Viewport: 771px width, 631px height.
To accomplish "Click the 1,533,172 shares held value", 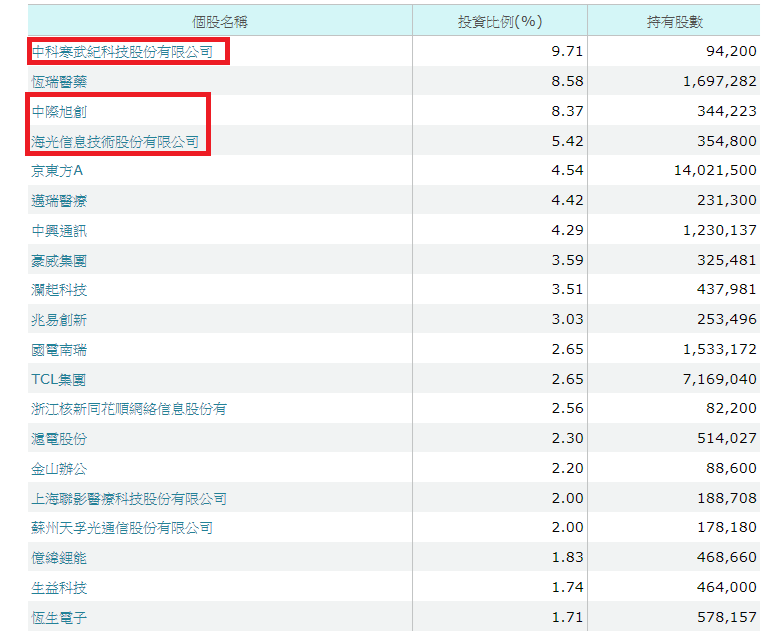I will (719, 349).
